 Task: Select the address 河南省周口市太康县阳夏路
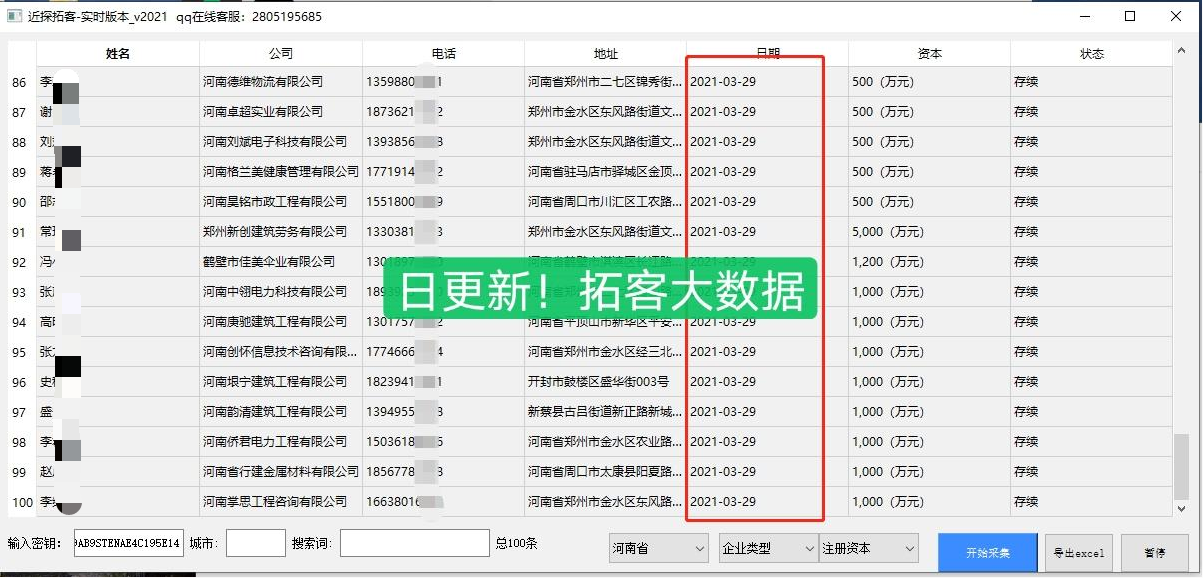[x=605, y=472]
